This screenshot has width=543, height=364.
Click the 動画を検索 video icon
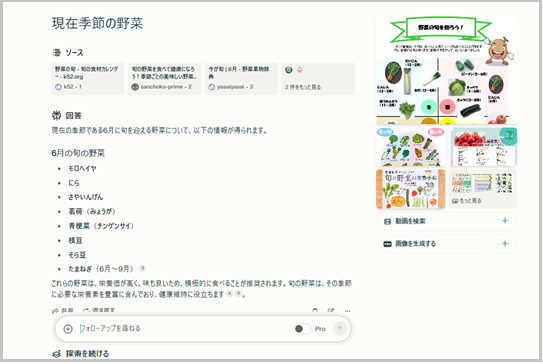point(388,221)
